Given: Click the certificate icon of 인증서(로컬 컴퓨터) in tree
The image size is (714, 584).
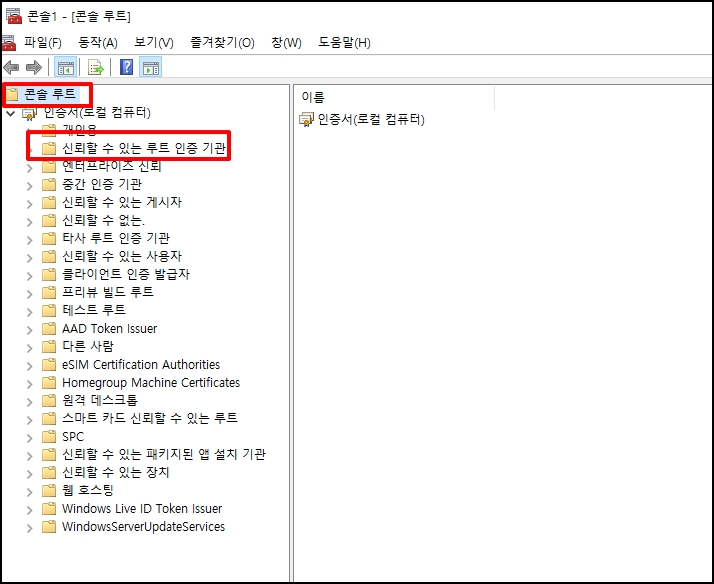Looking at the screenshot, I should click(x=30, y=113).
